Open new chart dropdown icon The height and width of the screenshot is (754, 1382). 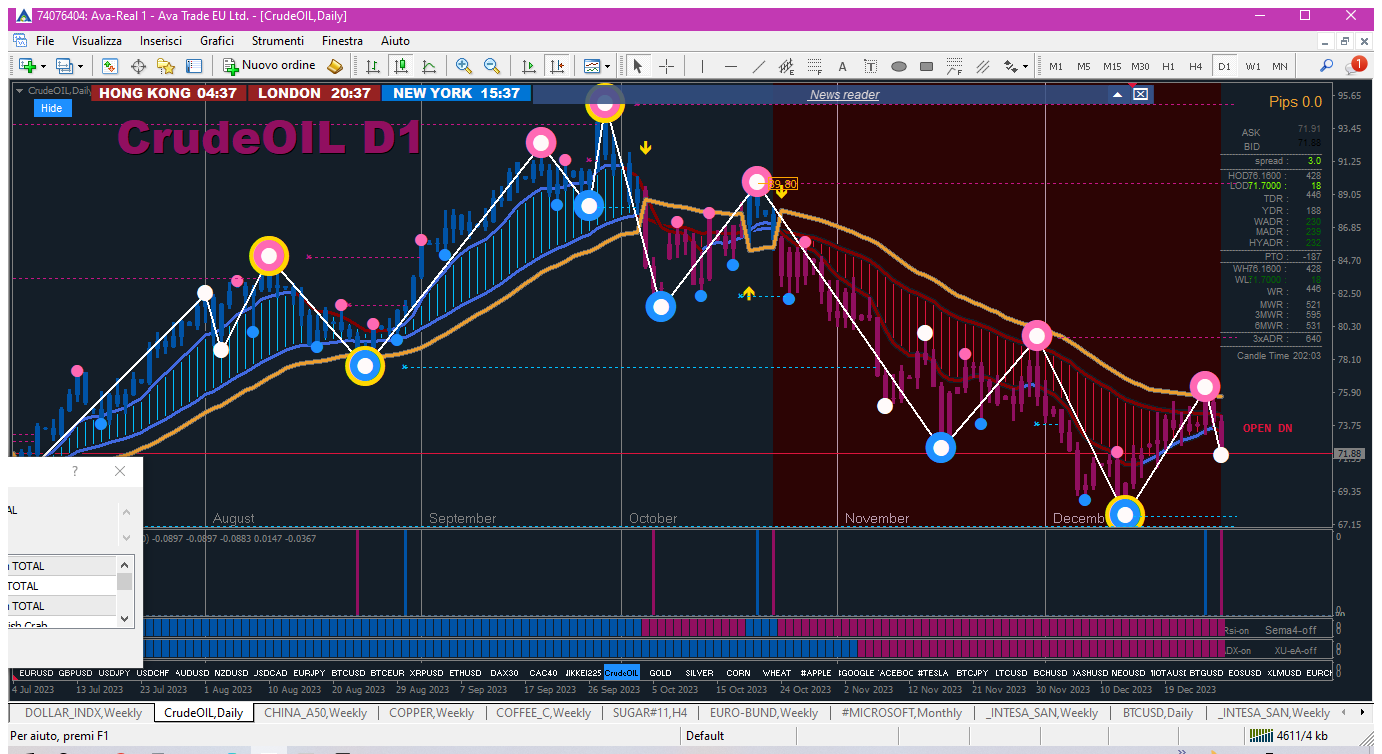point(30,66)
